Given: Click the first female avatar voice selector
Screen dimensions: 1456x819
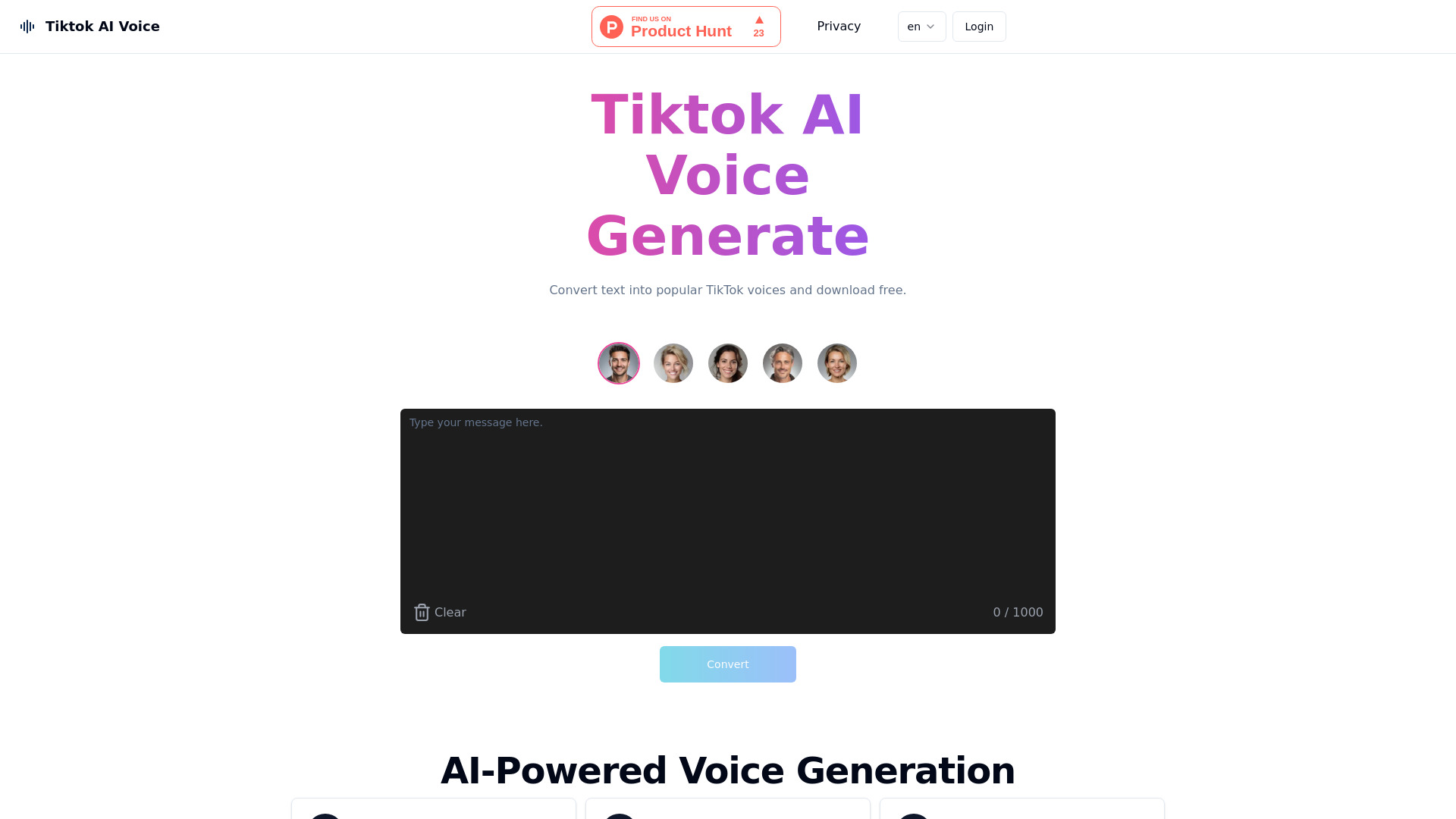Looking at the screenshot, I should point(672,362).
